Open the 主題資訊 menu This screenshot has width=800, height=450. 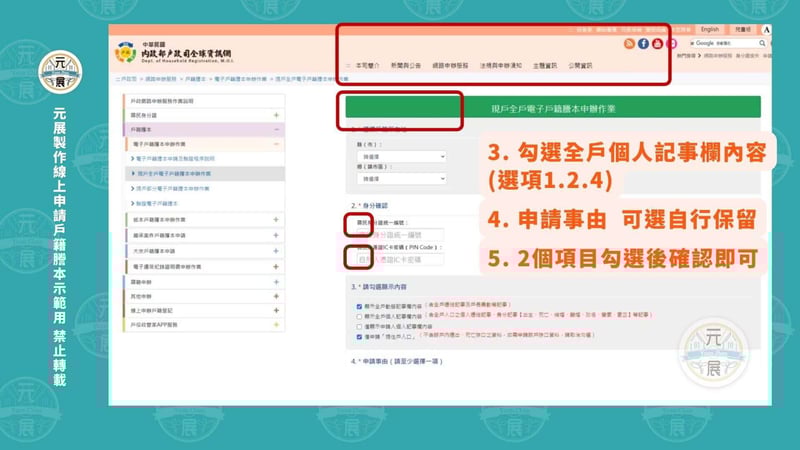(x=544, y=66)
